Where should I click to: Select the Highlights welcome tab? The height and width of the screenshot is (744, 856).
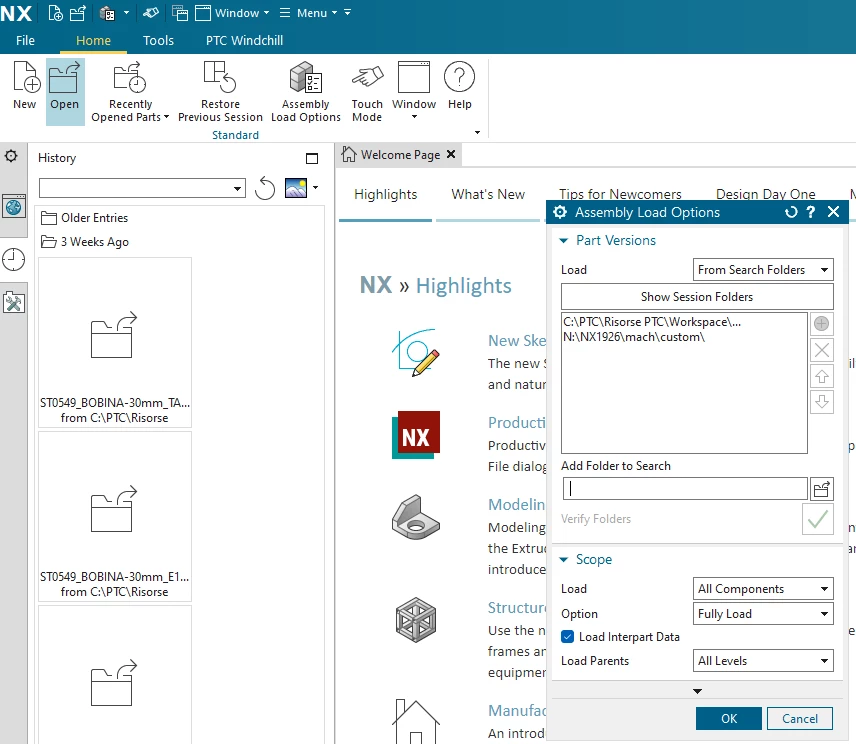[x=385, y=194]
